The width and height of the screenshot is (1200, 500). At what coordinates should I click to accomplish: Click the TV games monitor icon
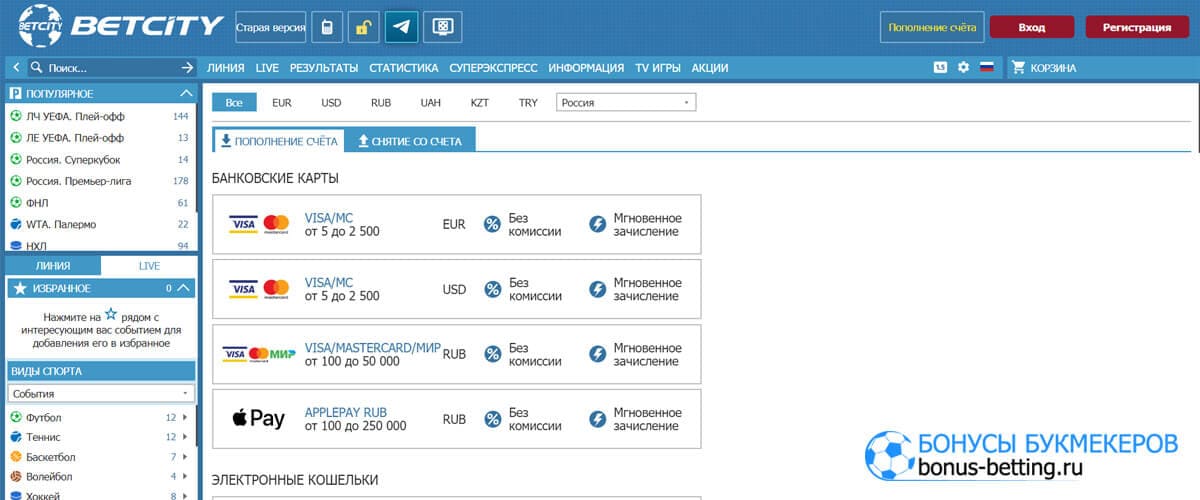(441, 28)
